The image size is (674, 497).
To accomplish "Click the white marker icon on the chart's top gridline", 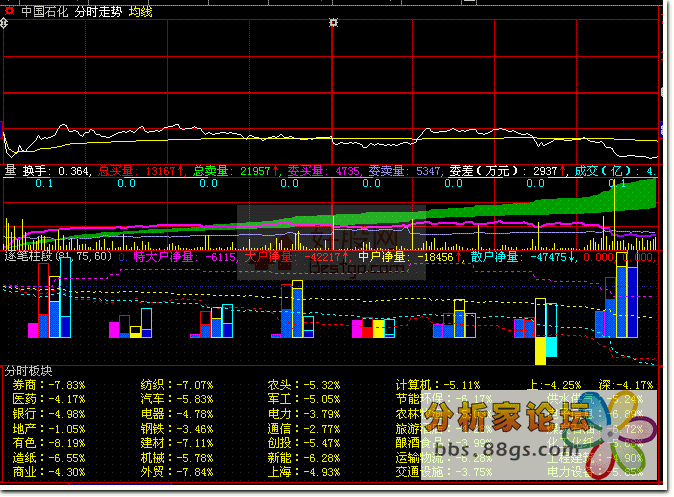I will pos(334,22).
